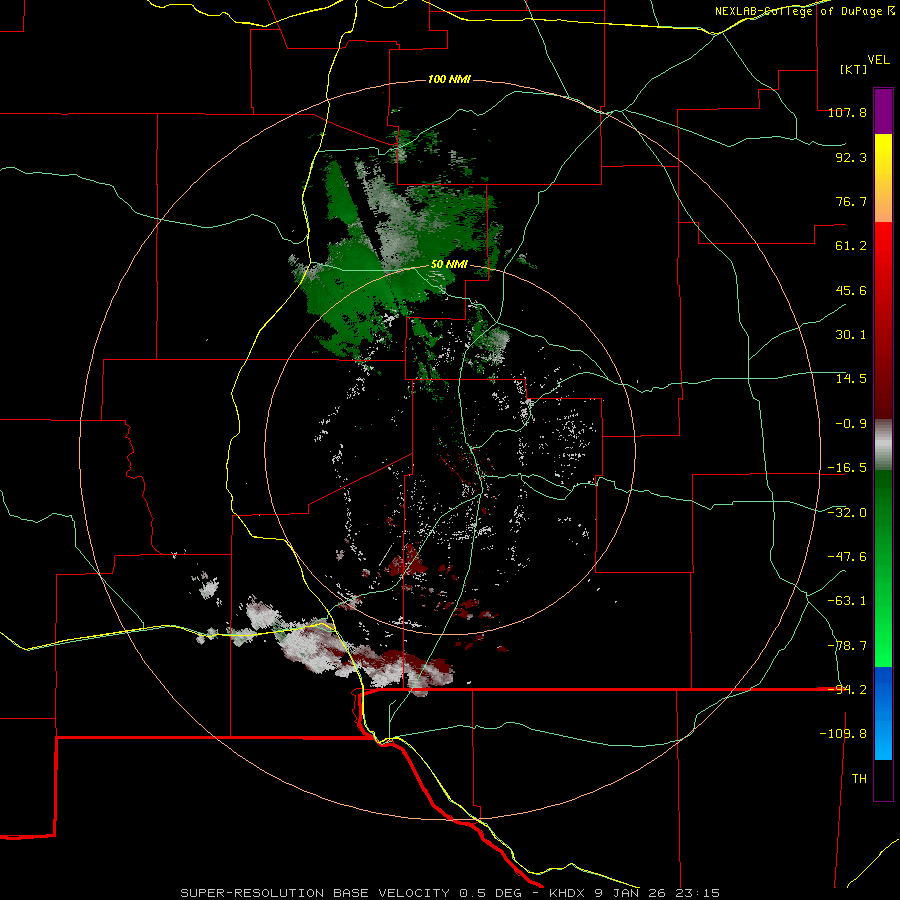Click the -63.1 value on velocity scale
Viewport: 900px width, 900px height.
[847, 600]
